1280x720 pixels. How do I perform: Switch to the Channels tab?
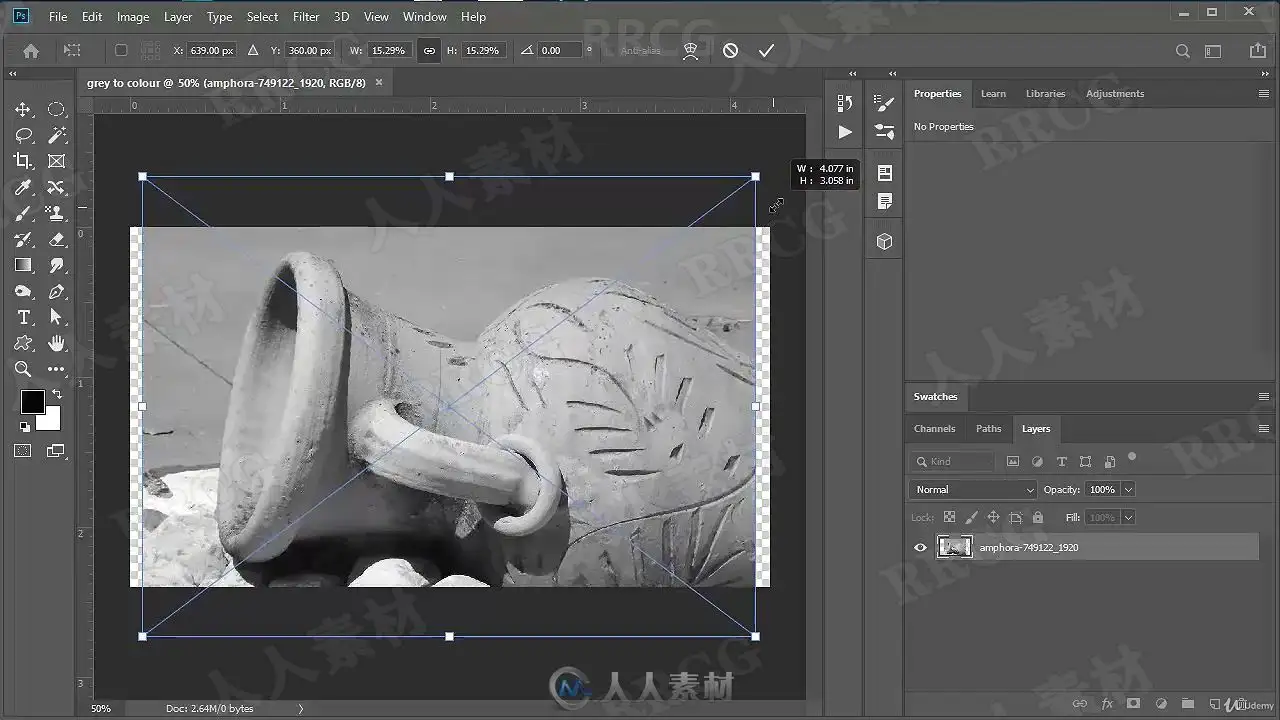[934, 428]
